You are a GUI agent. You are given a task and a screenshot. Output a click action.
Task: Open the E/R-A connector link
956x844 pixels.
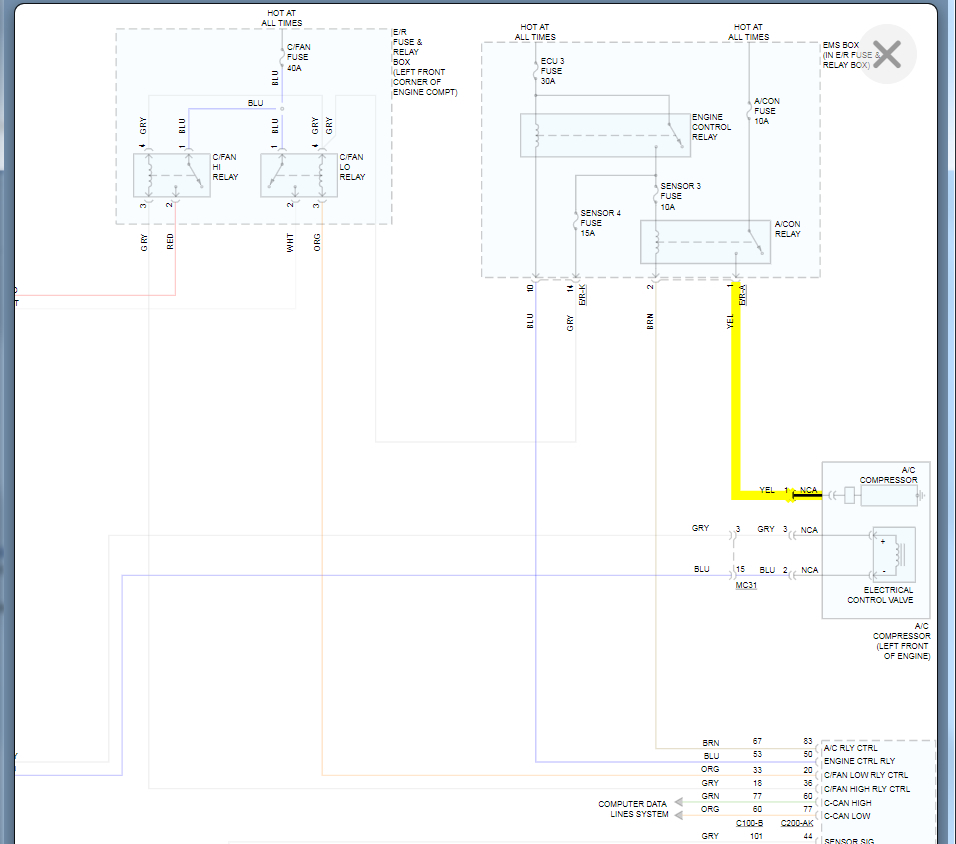click(x=743, y=295)
